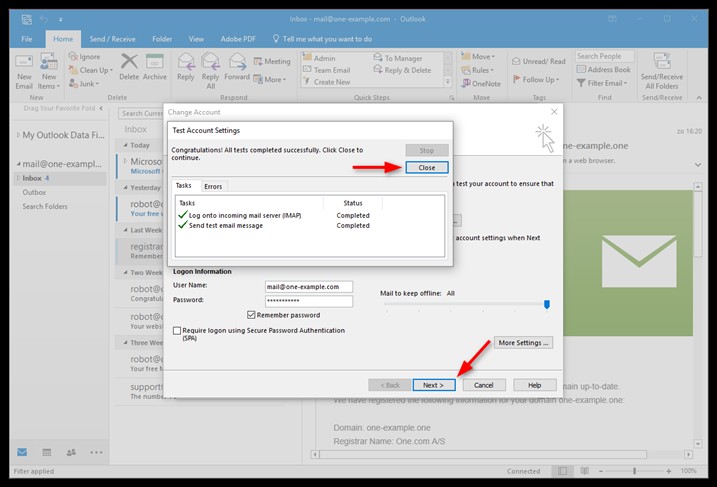Collapse the Today message group
The width and height of the screenshot is (717, 487).
(126, 145)
